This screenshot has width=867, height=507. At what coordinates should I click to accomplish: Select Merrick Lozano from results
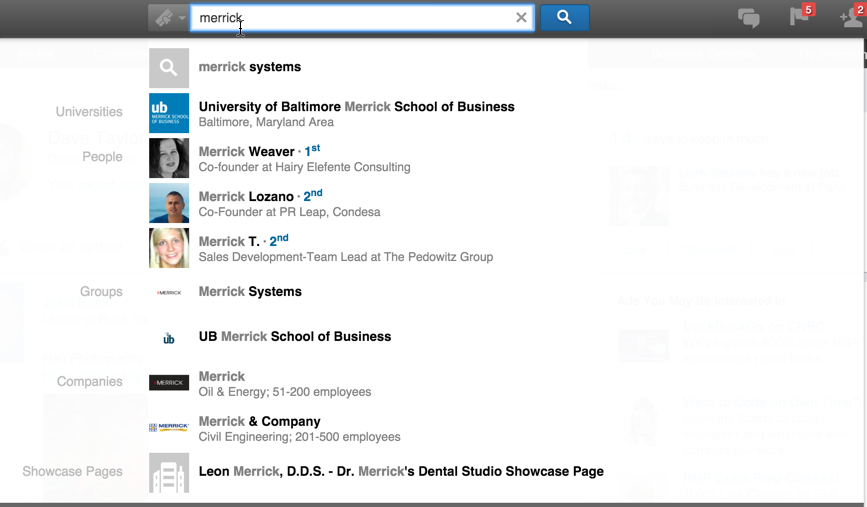[246, 196]
